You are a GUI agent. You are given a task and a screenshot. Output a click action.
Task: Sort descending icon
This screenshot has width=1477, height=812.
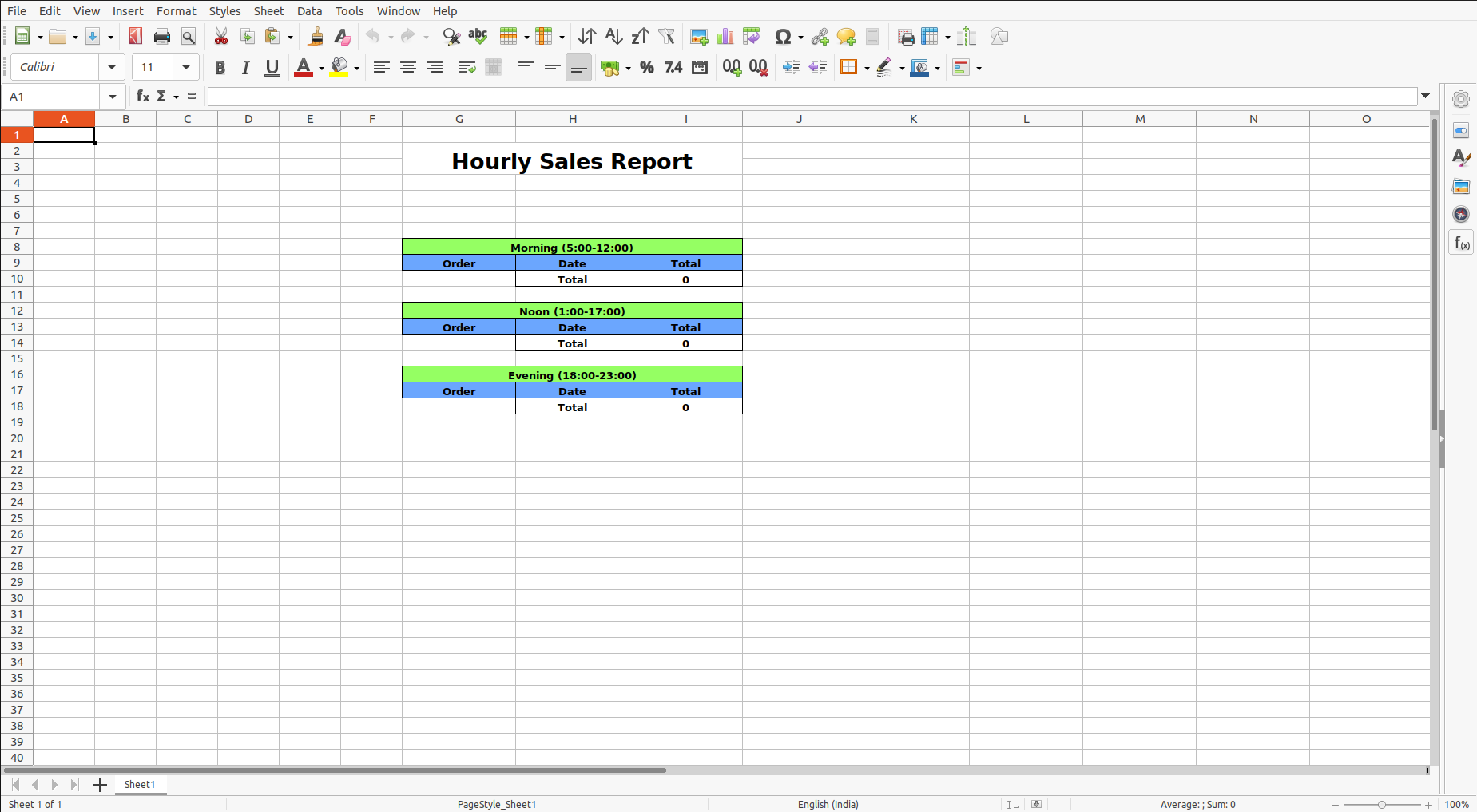640,36
